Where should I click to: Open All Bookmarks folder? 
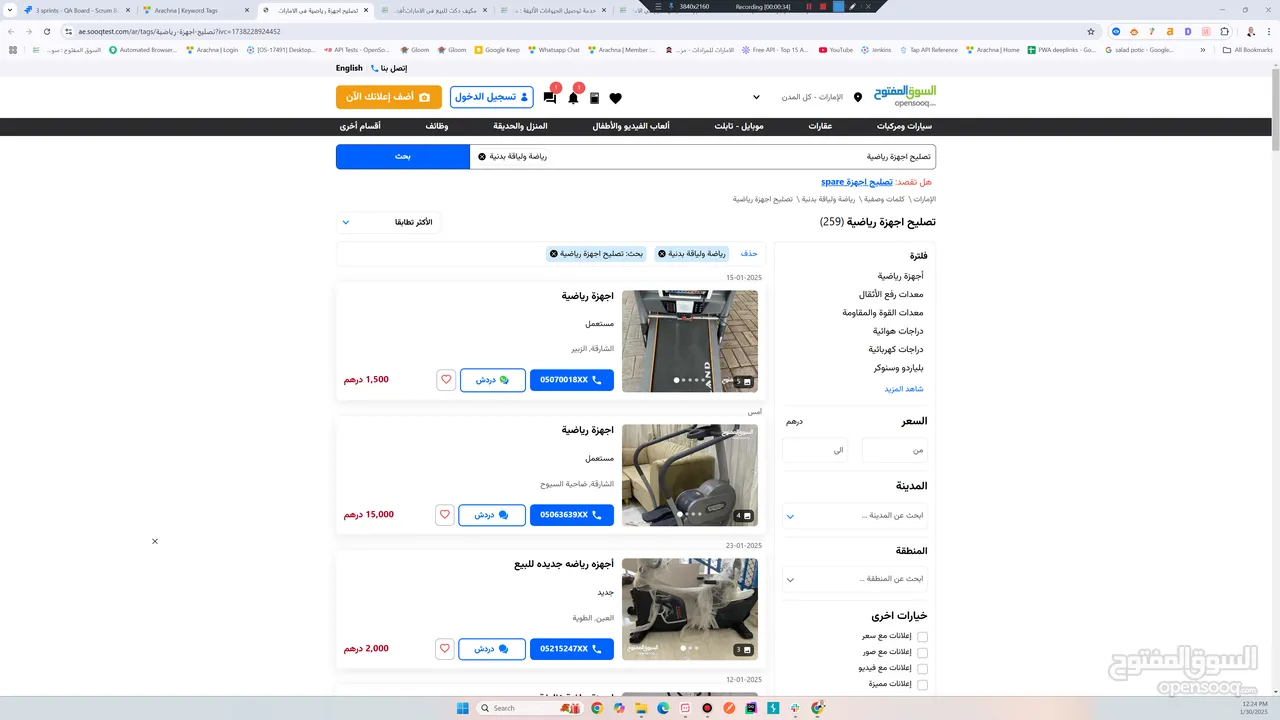tap(1247, 49)
